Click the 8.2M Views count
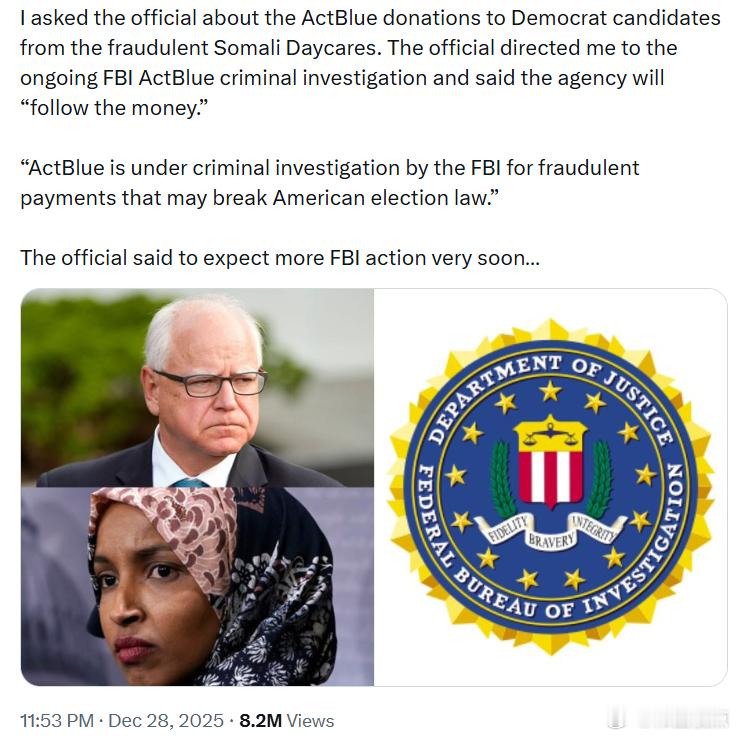Image resolution: width=737 pixels, height=737 pixels. click(x=287, y=721)
